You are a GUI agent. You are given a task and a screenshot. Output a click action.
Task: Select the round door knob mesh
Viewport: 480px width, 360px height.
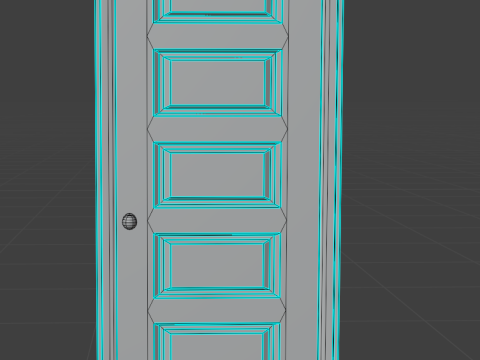click(130, 221)
